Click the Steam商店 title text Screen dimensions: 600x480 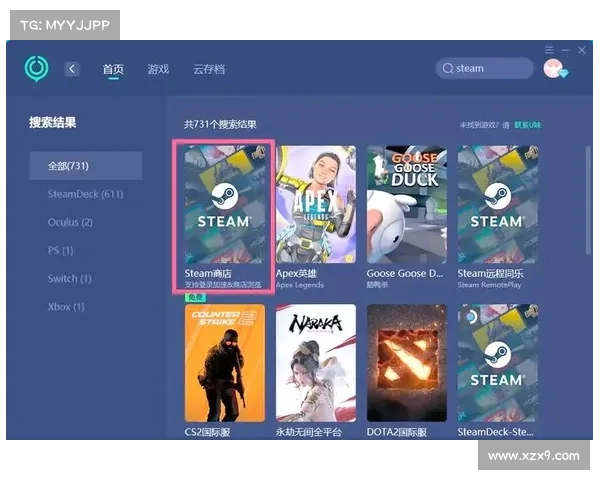point(208,274)
